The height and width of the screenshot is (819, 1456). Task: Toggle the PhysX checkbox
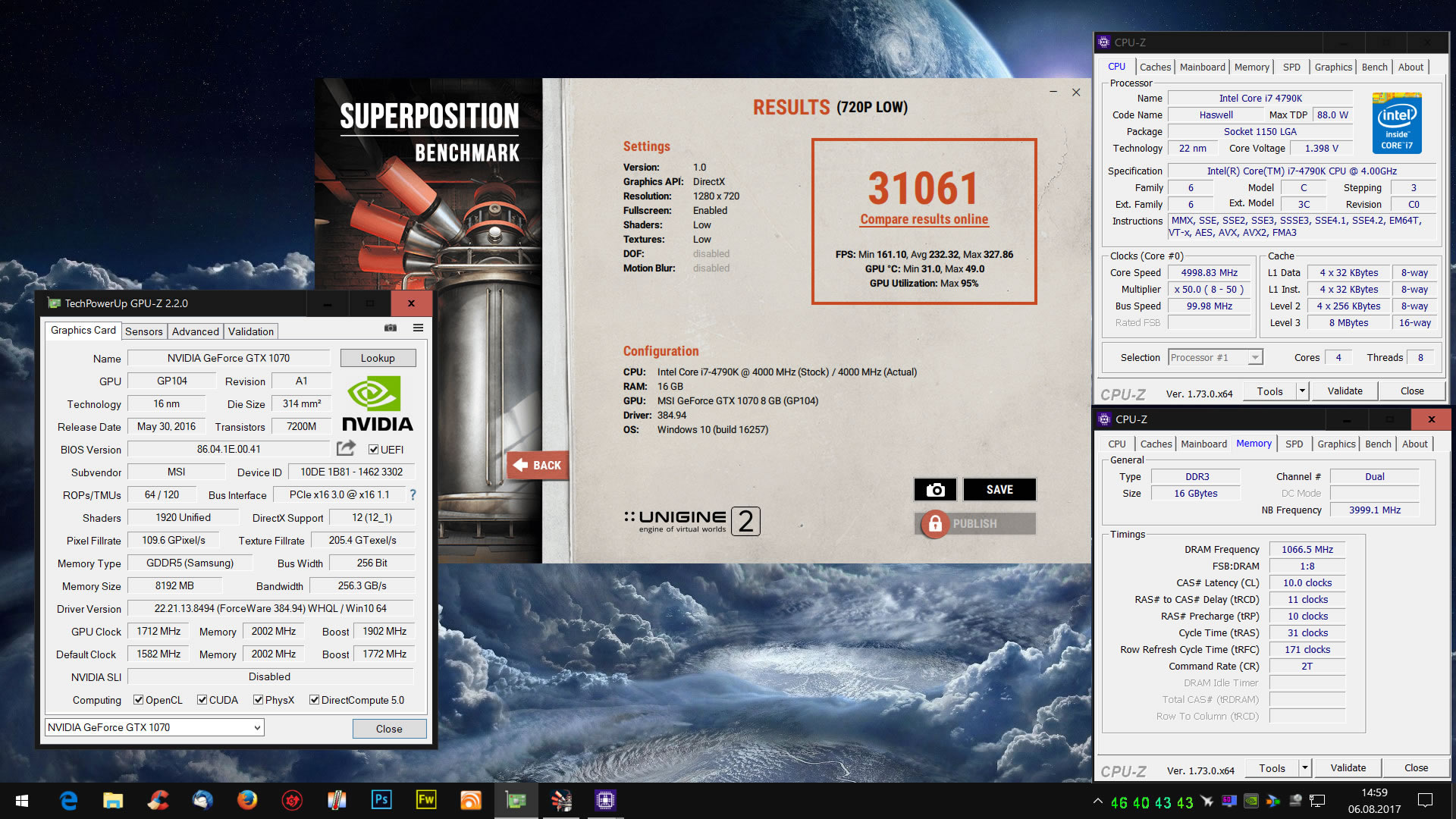[x=259, y=700]
